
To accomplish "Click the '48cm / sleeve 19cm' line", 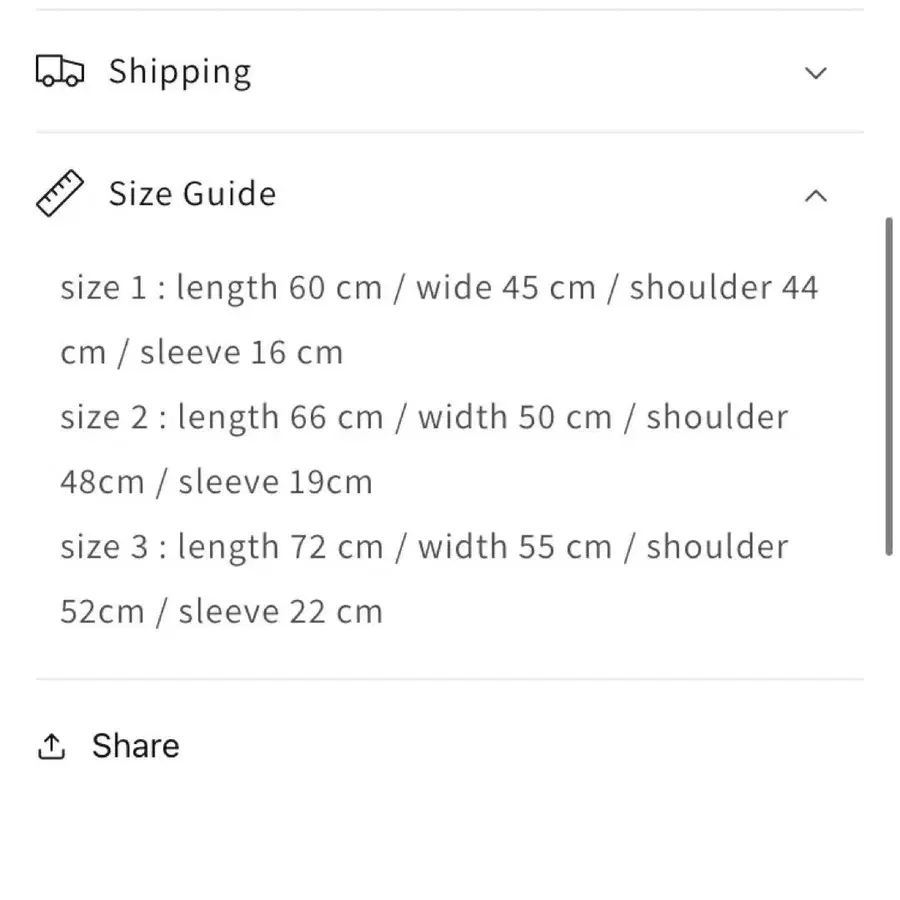I will pyautogui.click(x=216, y=482).
